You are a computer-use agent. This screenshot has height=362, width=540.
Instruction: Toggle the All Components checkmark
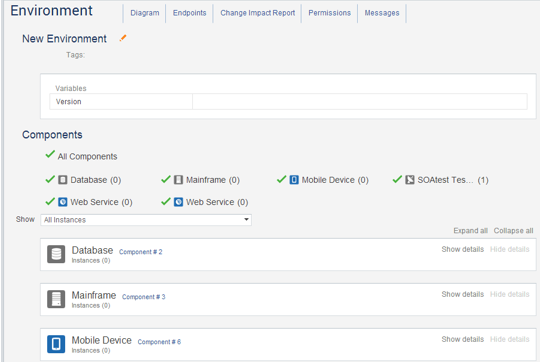coord(50,154)
